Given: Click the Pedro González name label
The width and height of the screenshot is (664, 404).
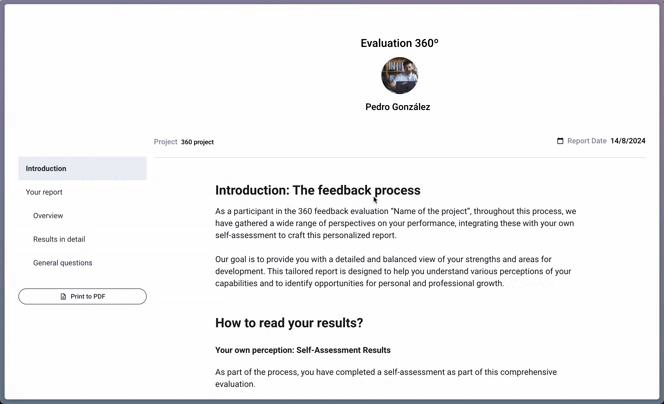Looking at the screenshot, I should (x=398, y=107).
